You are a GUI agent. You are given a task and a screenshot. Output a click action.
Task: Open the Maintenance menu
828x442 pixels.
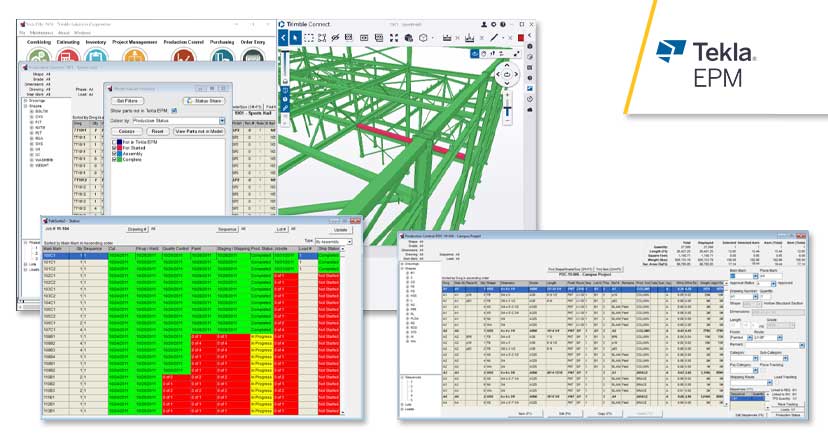pyautogui.click(x=41, y=33)
